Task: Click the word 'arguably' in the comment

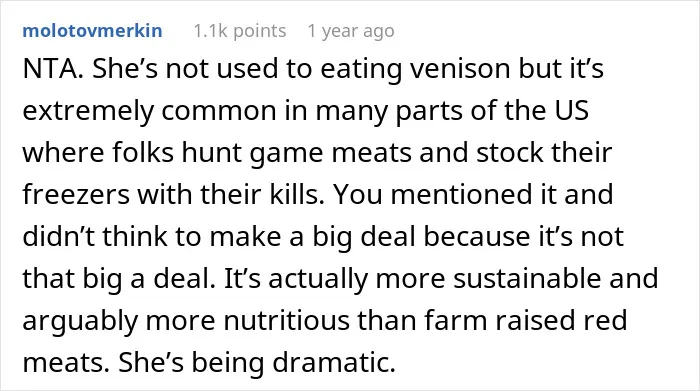Action: (x=80, y=321)
